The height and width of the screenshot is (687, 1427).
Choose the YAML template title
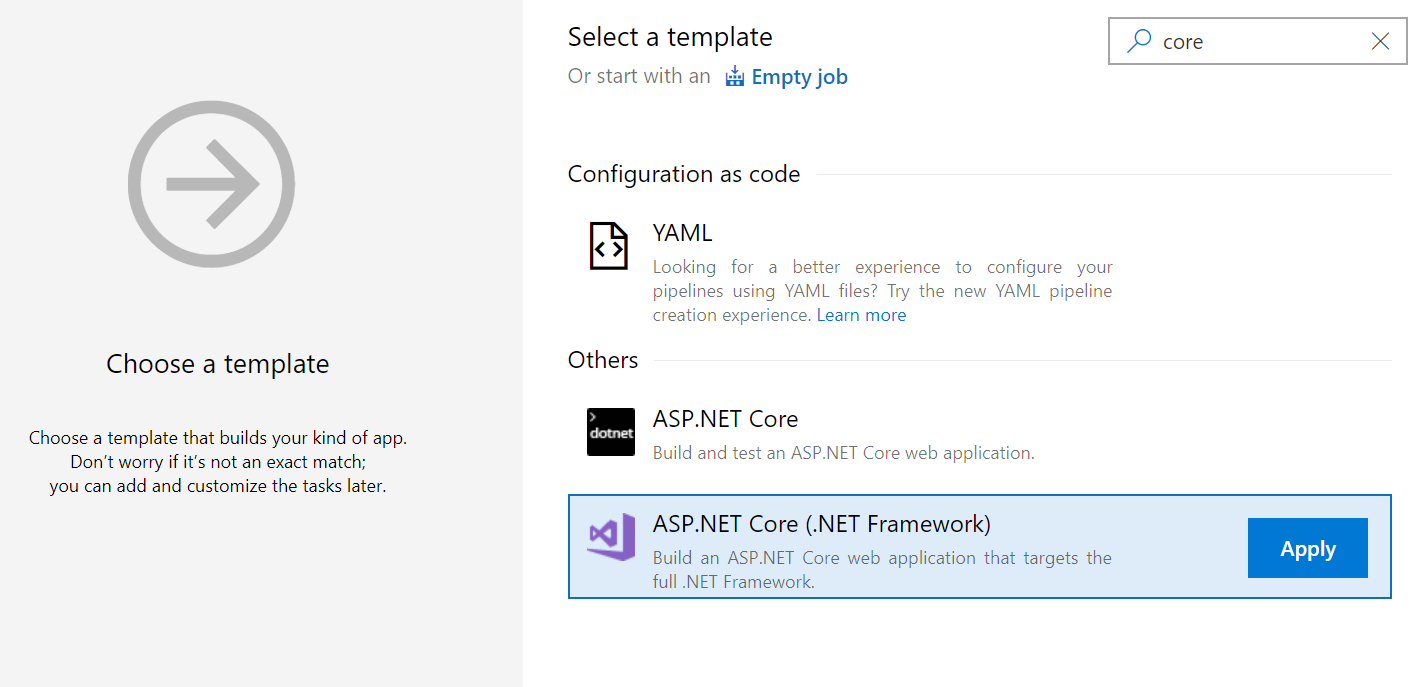682,233
